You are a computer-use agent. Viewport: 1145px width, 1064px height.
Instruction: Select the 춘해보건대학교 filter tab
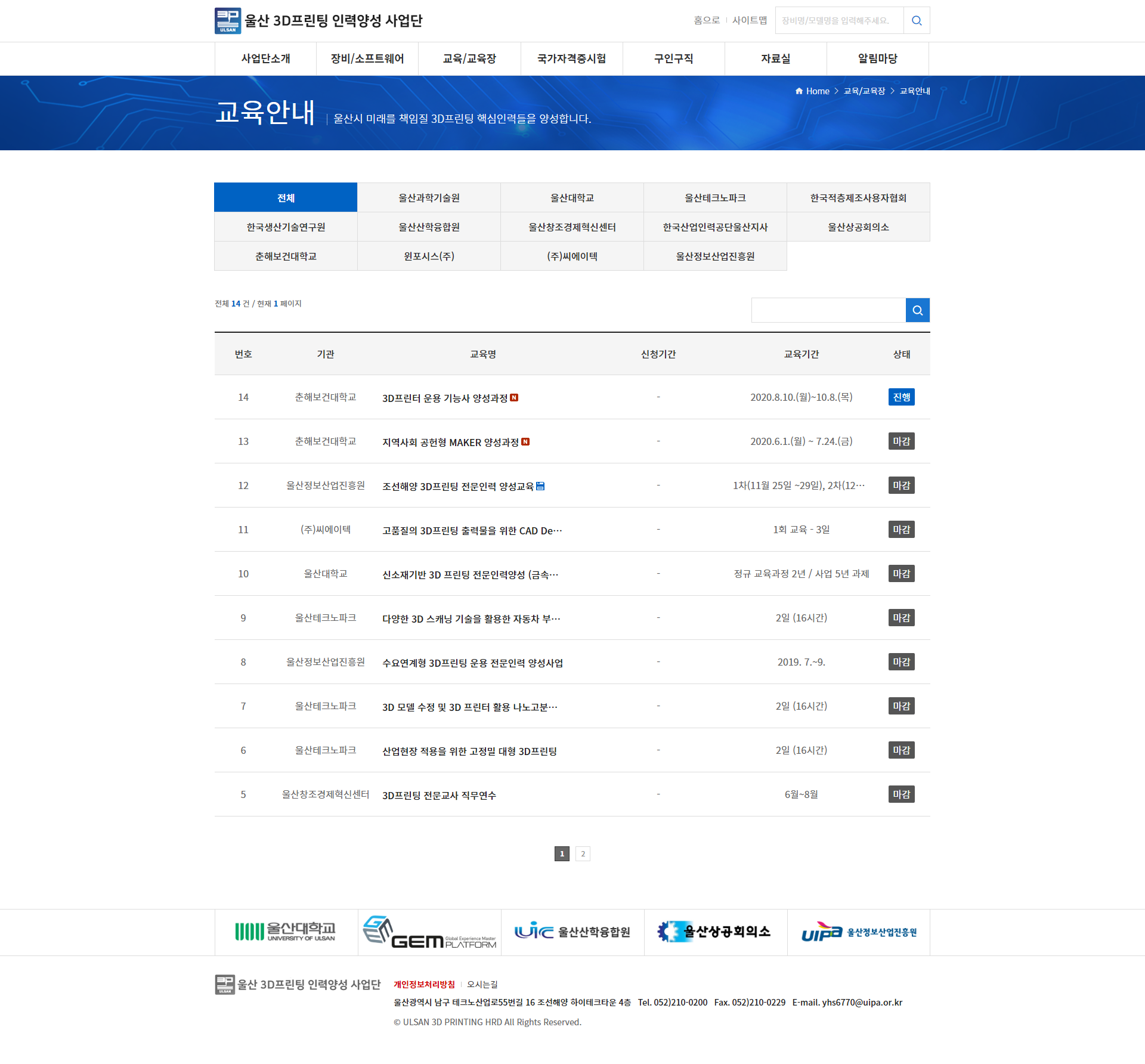(x=286, y=256)
